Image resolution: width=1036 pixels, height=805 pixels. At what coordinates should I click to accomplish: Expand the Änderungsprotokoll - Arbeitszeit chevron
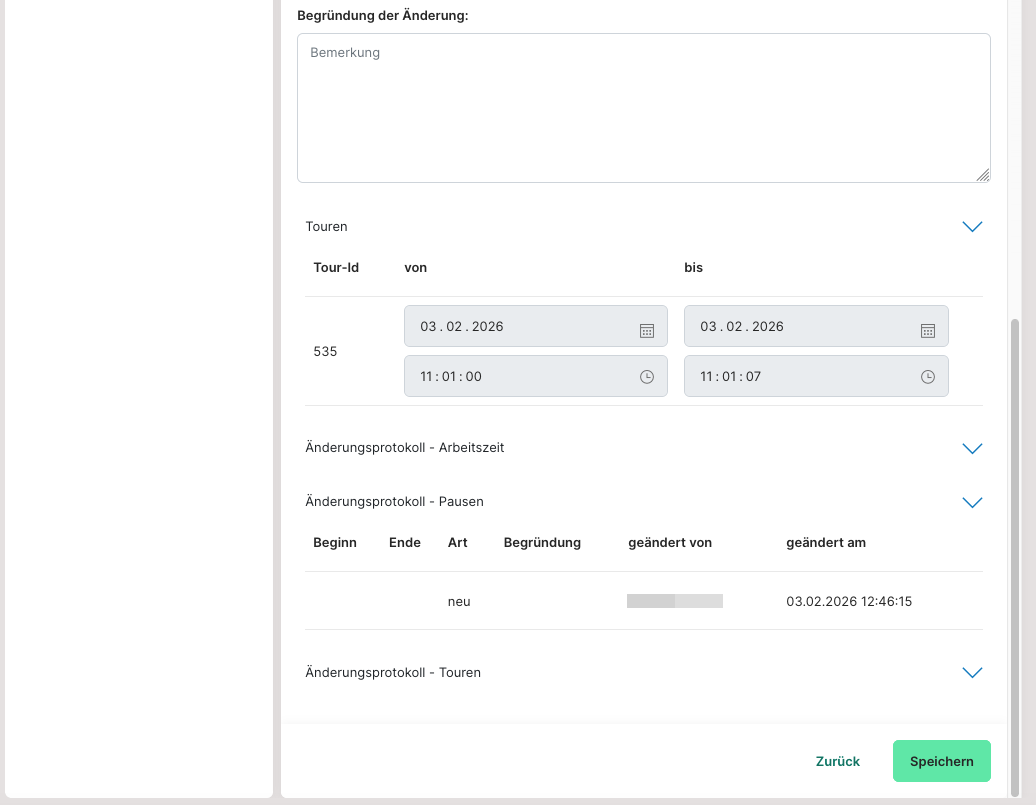point(972,449)
